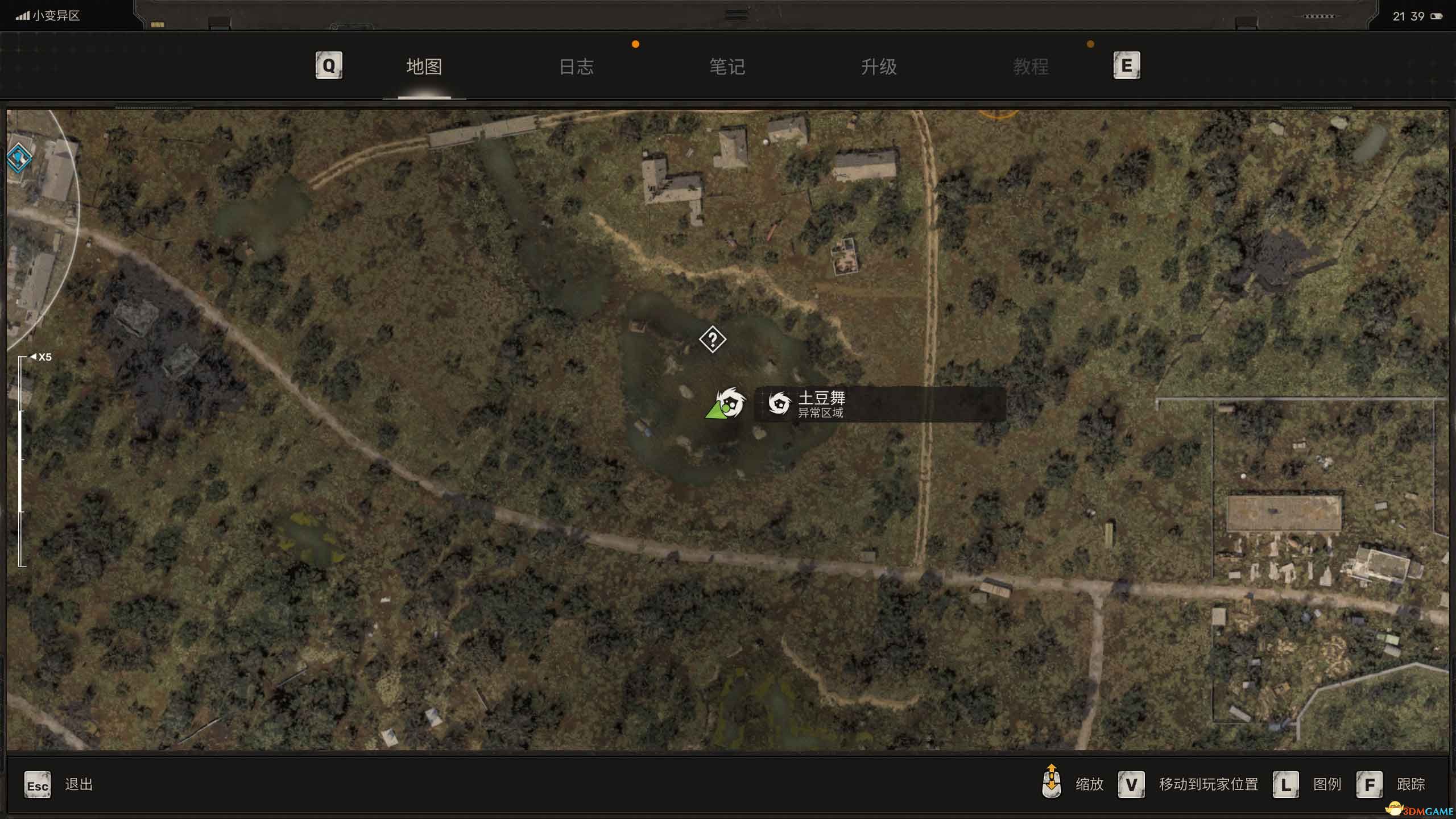The image size is (1456, 819).
Task: Click the signal strength bars icon
Action: coord(22,16)
